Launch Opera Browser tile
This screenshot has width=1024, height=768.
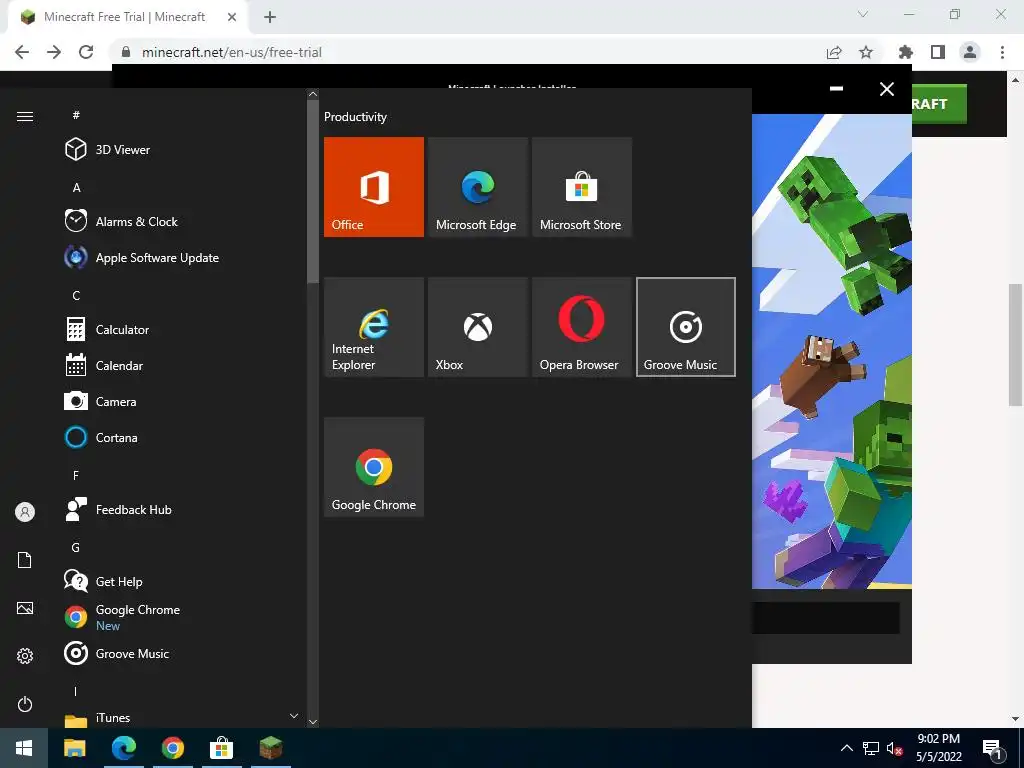[x=582, y=327]
